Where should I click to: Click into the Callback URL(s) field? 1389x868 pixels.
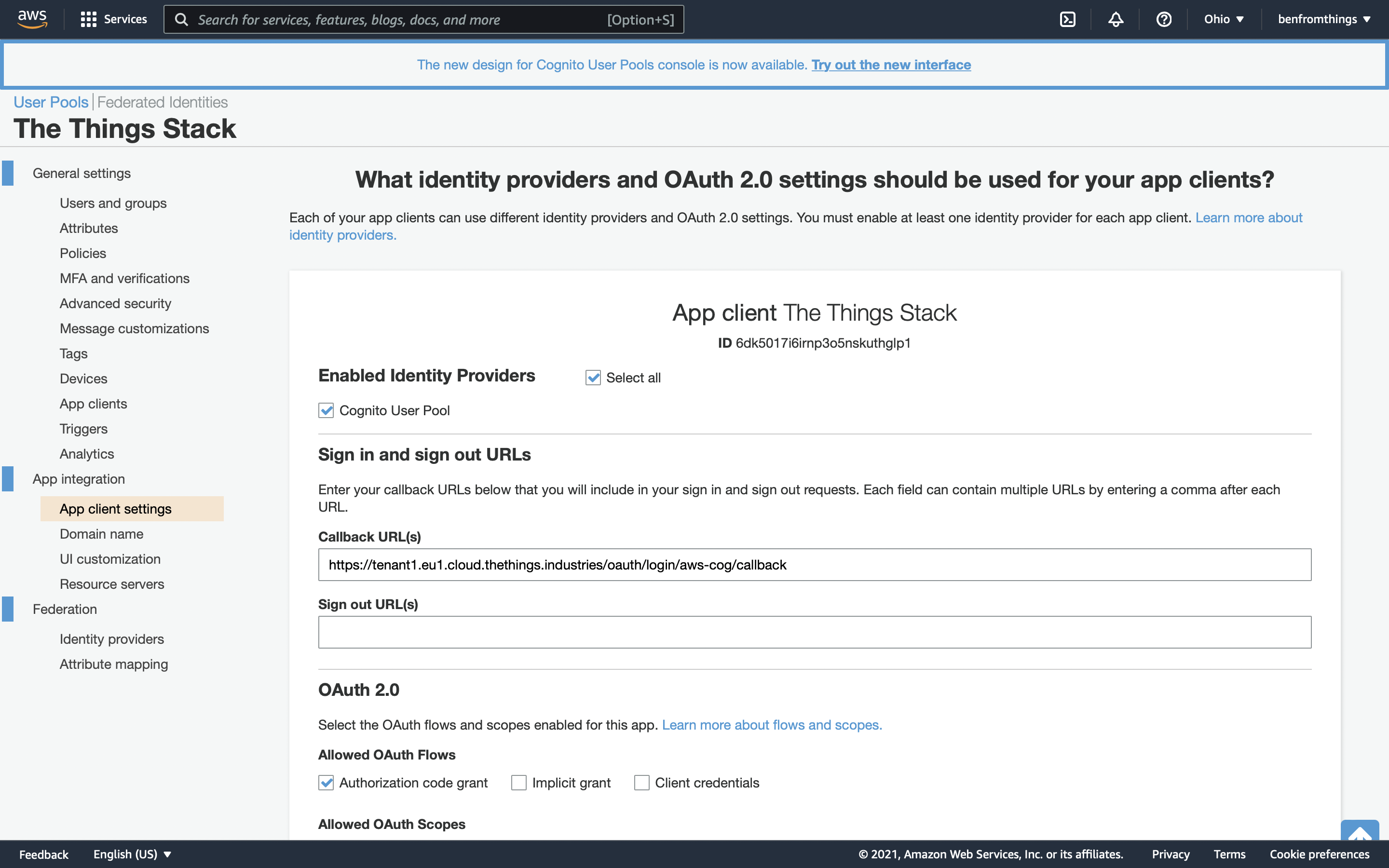[815, 565]
